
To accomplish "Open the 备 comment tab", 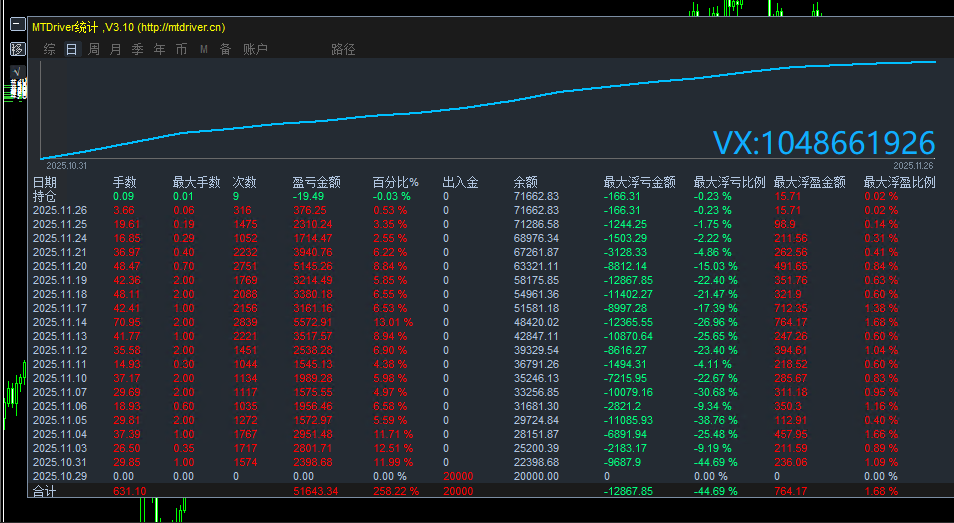I will (225, 49).
